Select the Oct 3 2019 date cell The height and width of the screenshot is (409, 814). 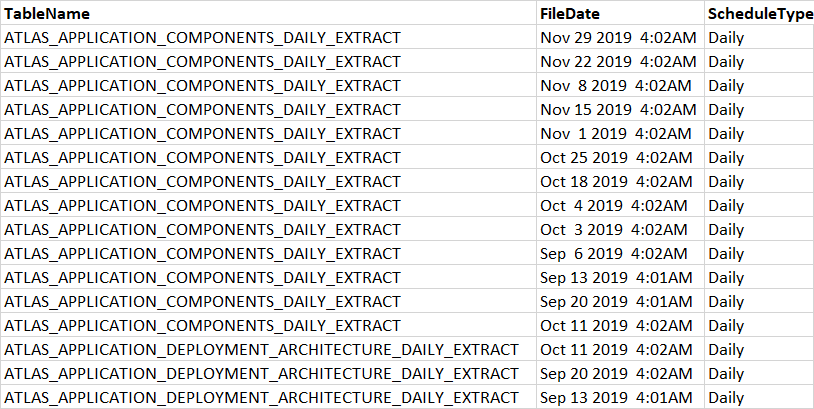[613, 230]
